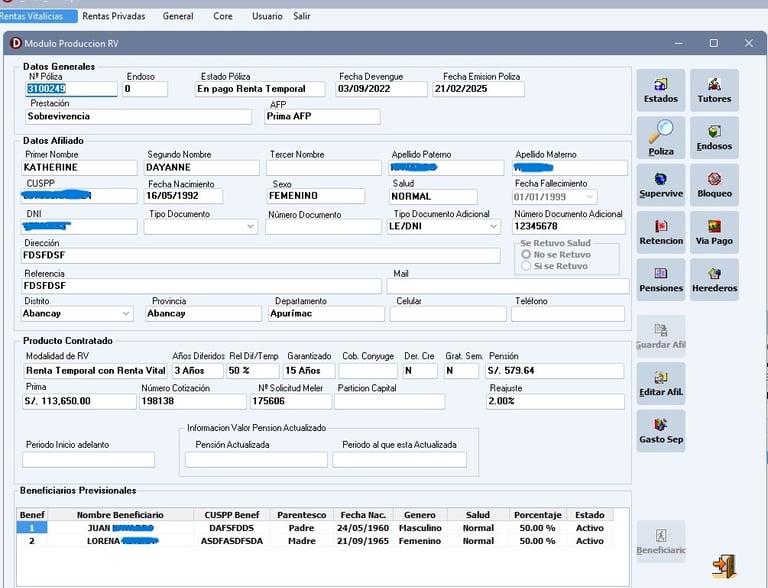Click the Editar Afil. button
Screen dimensions: 768x588
tap(660, 383)
